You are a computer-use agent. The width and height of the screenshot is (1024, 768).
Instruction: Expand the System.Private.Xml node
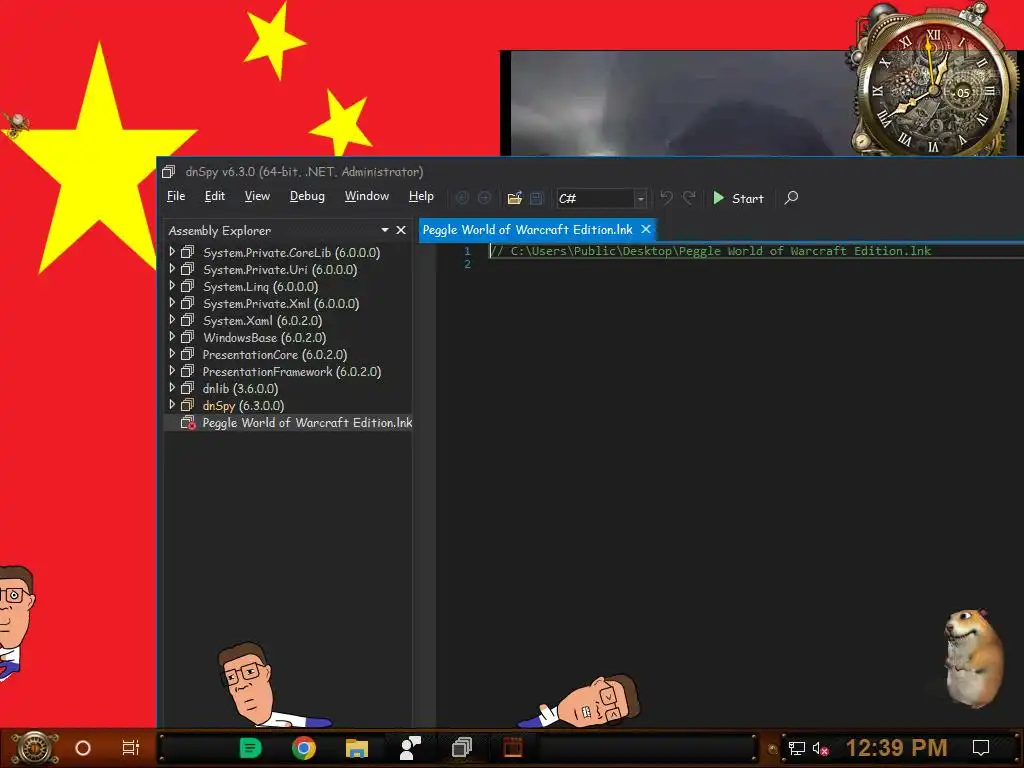(x=172, y=302)
